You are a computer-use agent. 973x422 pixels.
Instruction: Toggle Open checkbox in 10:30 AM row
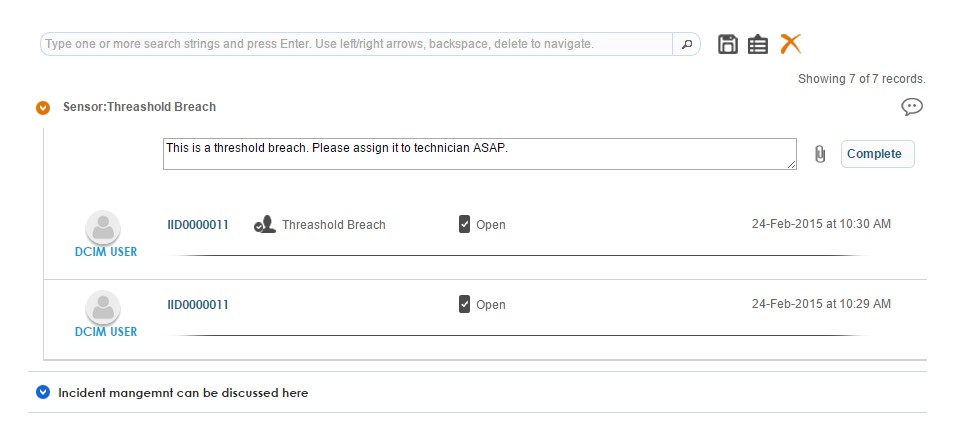coord(464,225)
